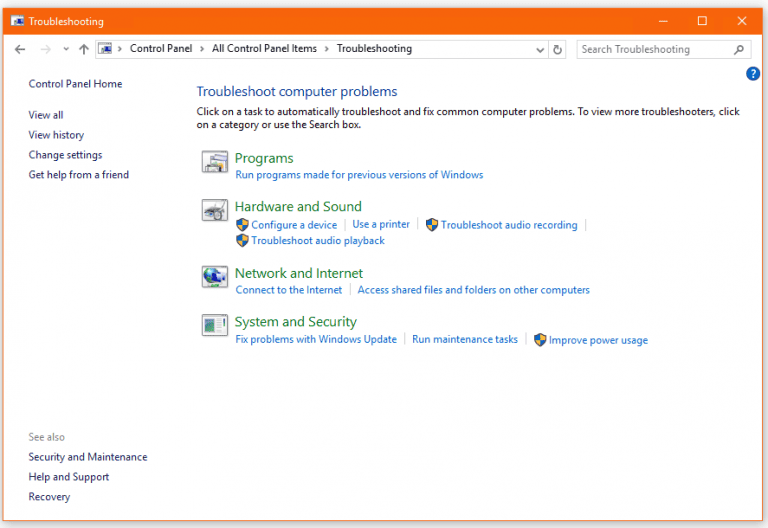The height and width of the screenshot is (528, 768).
Task: Open the Troubleshoot audio playback link
Action: [317, 241]
